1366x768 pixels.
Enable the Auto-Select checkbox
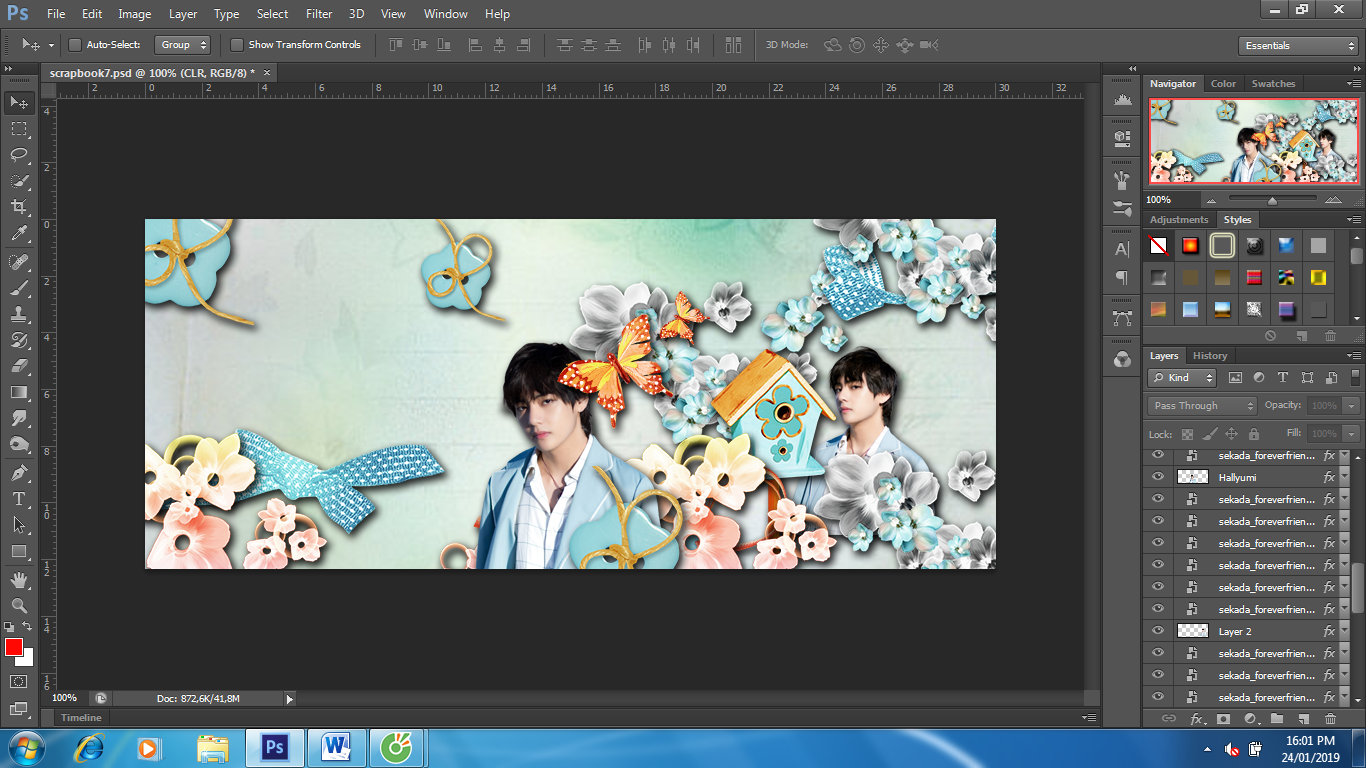pyautogui.click(x=75, y=45)
